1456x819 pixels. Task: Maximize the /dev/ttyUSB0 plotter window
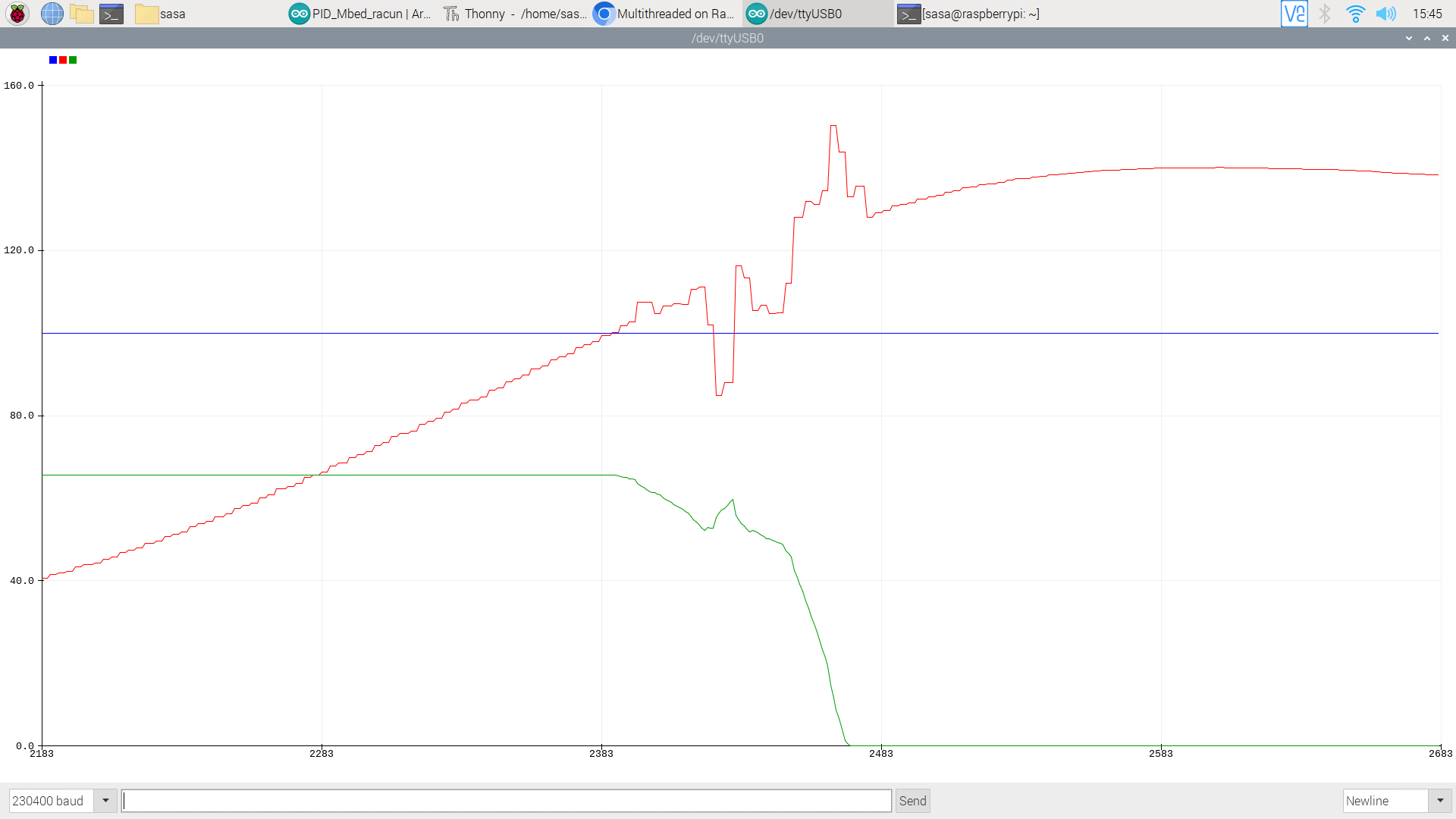[x=1427, y=38]
